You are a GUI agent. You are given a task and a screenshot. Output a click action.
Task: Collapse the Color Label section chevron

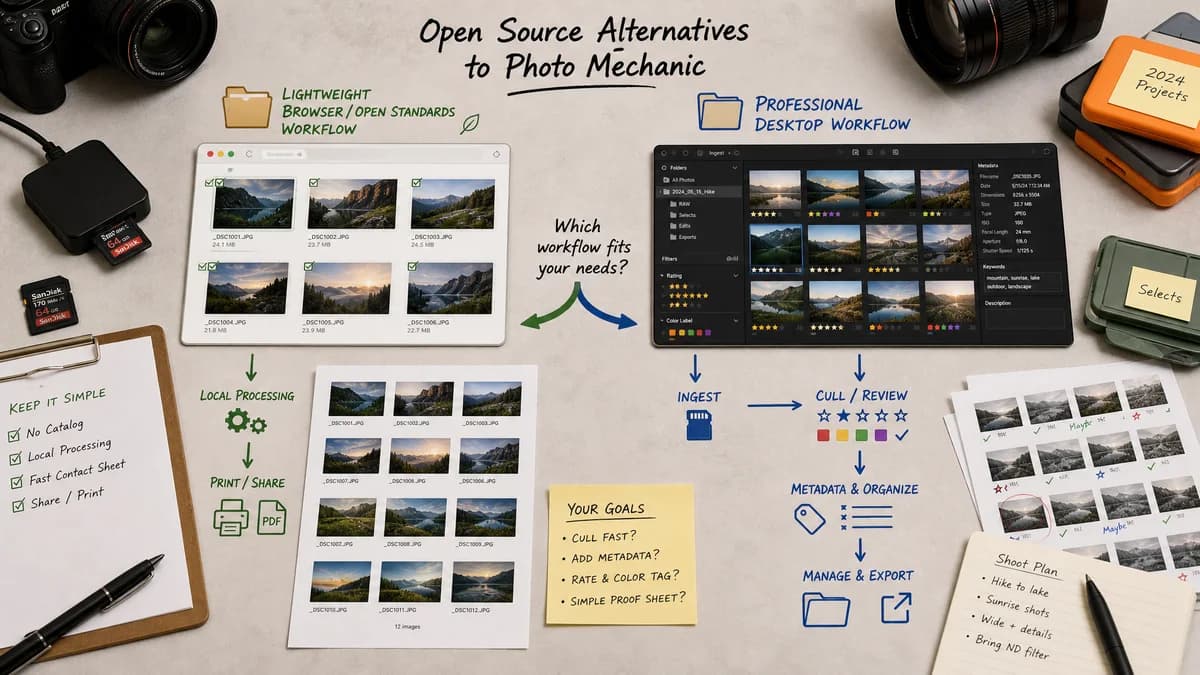point(736,321)
